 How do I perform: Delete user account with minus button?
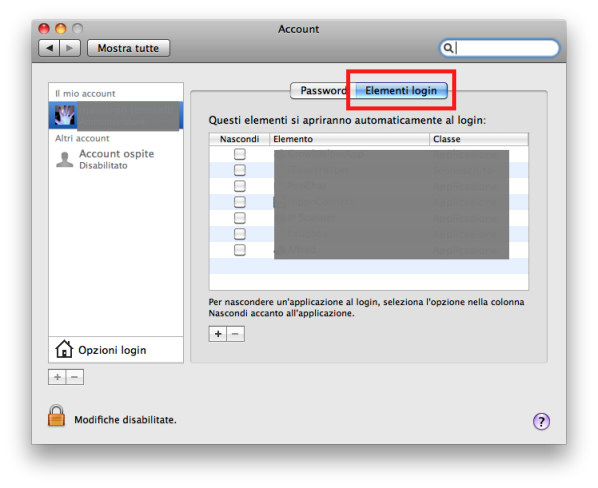pos(75,377)
